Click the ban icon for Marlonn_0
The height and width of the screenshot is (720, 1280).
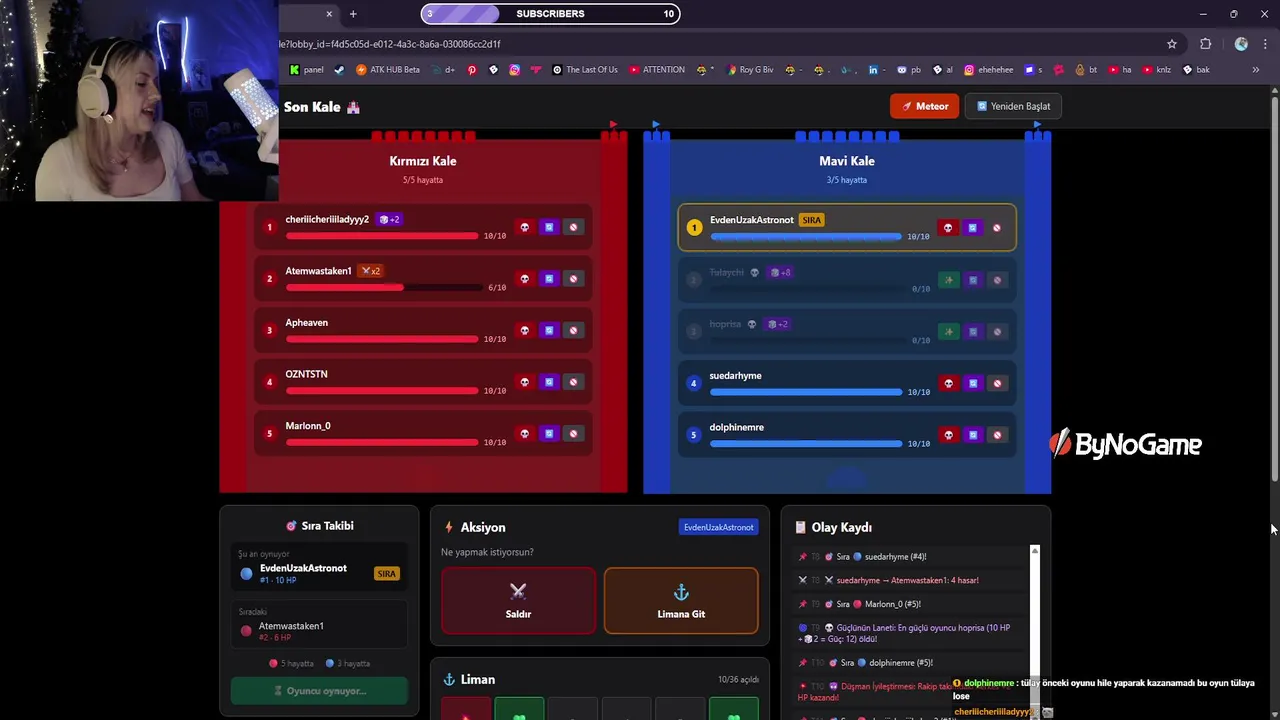coord(573,434)
